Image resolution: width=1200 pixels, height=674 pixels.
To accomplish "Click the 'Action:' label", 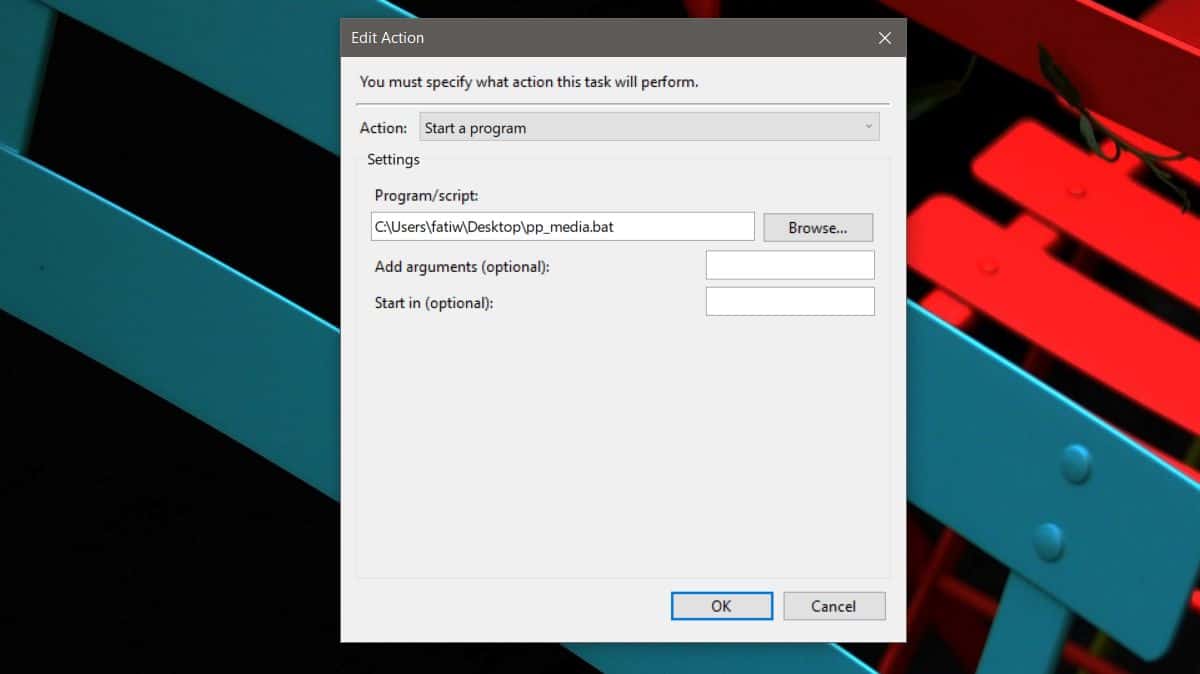I will [x=383, y=128].
